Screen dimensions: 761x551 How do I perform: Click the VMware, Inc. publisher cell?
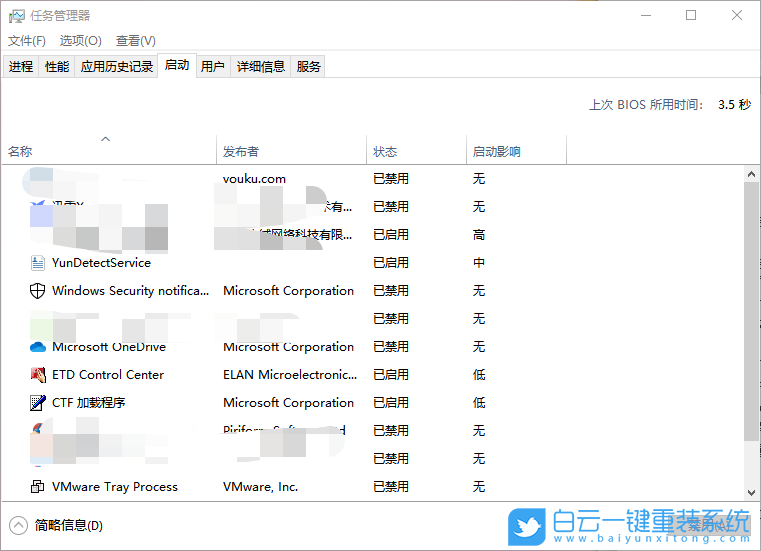(x=261, y=486)
